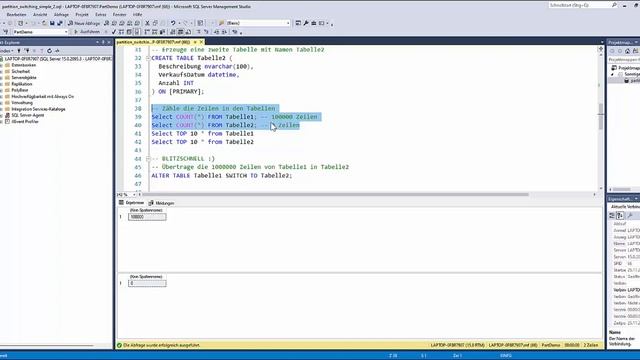This screenshot has width=640, height=360.
Task: Click the editor vertical scrollbar thumb
Action: tap(601, 116)
